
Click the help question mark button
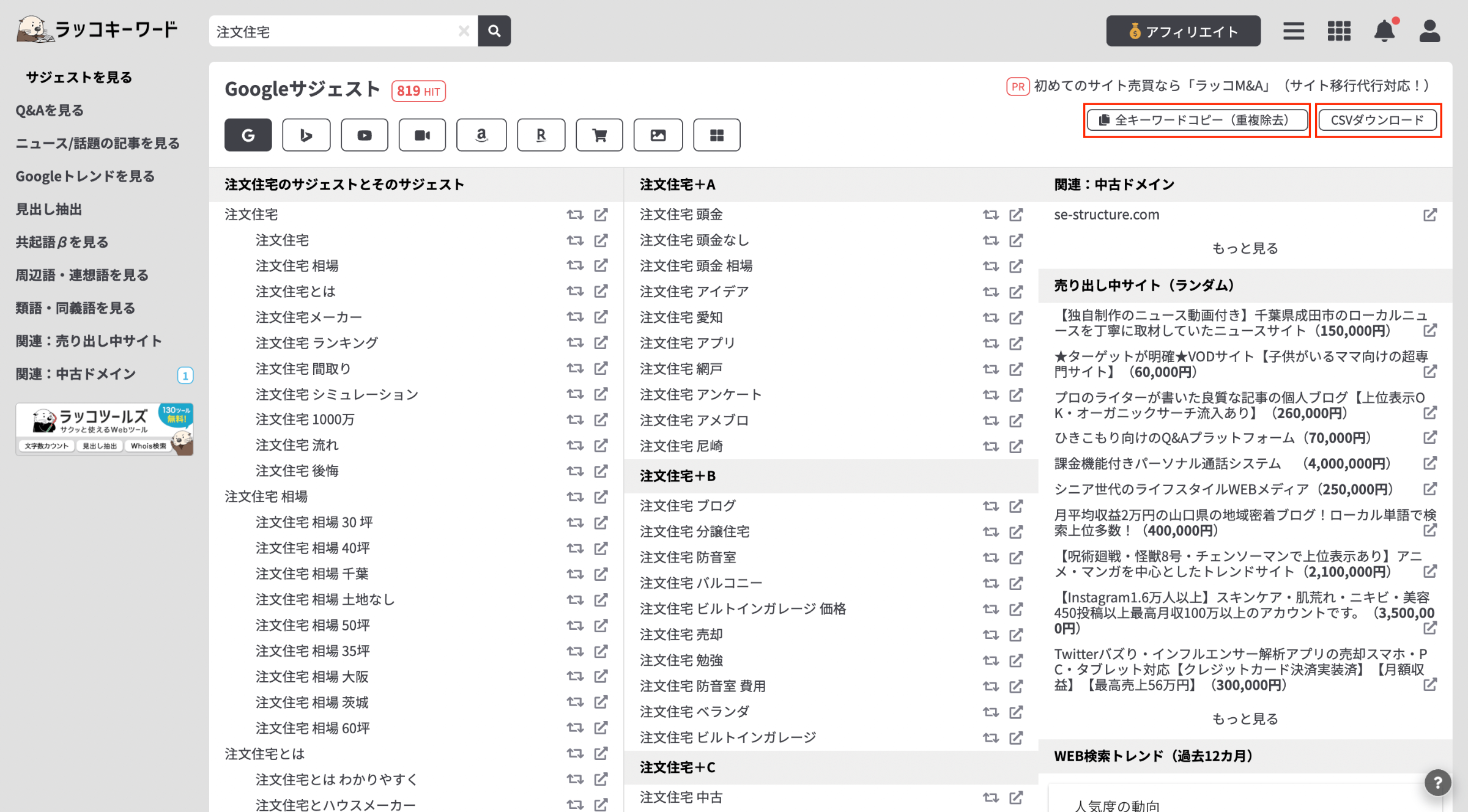1437,782
